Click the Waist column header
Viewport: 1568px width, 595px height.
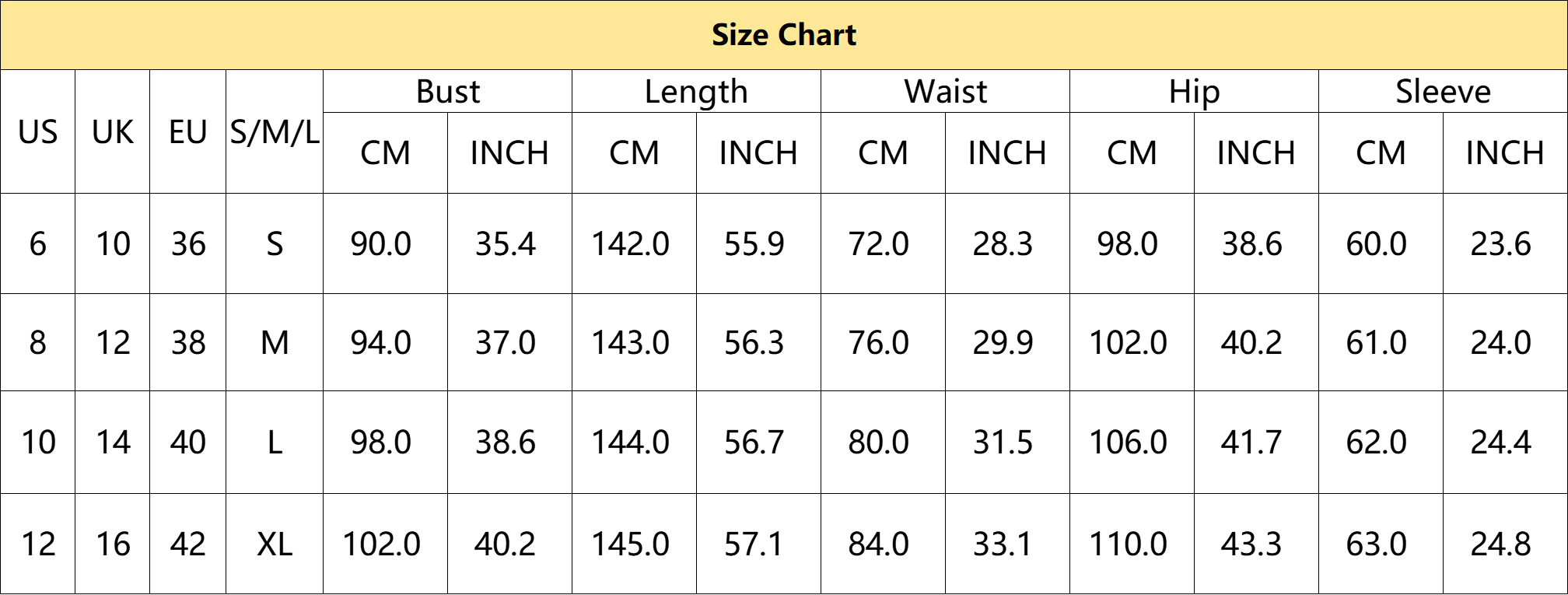[x=945, y=92]
